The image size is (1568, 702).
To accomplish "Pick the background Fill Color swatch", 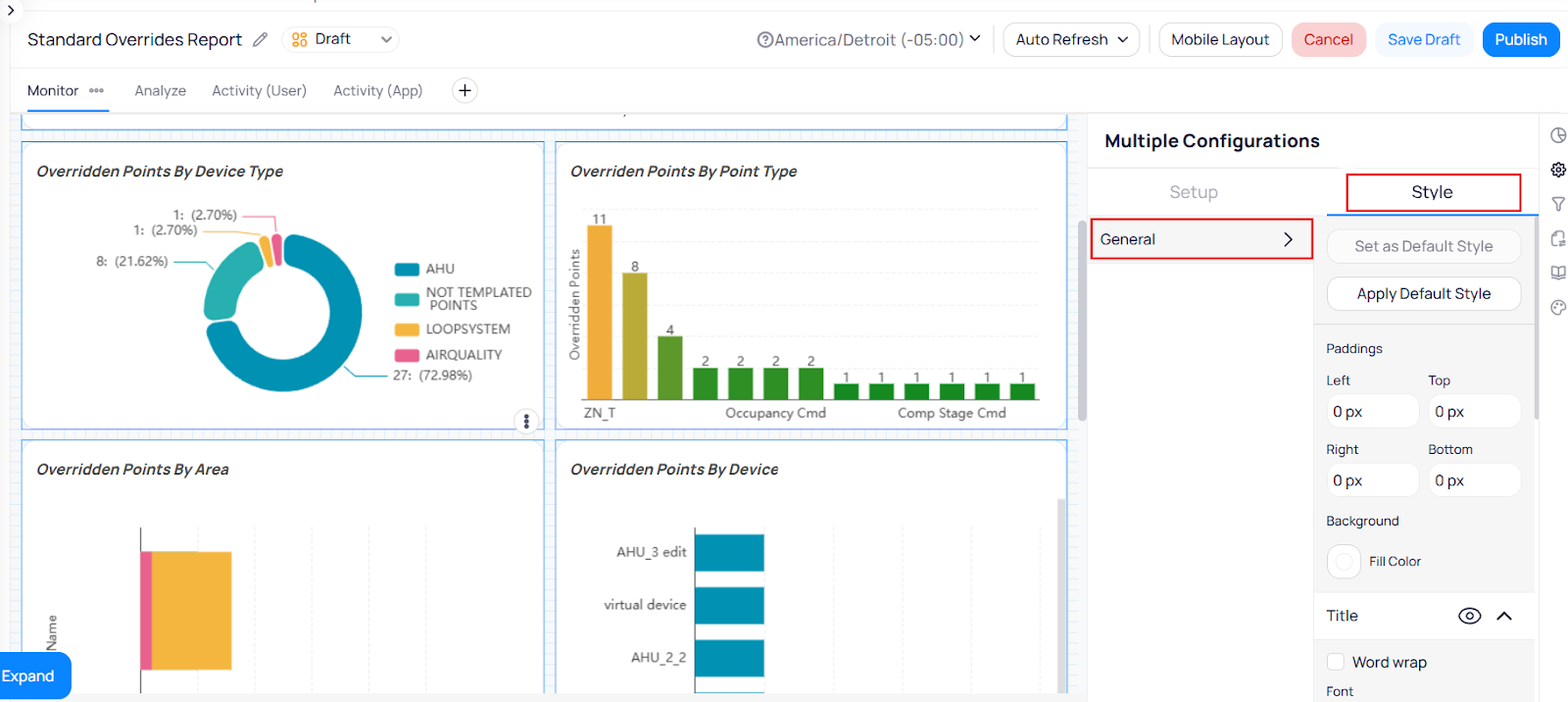I will [1344, 562].
